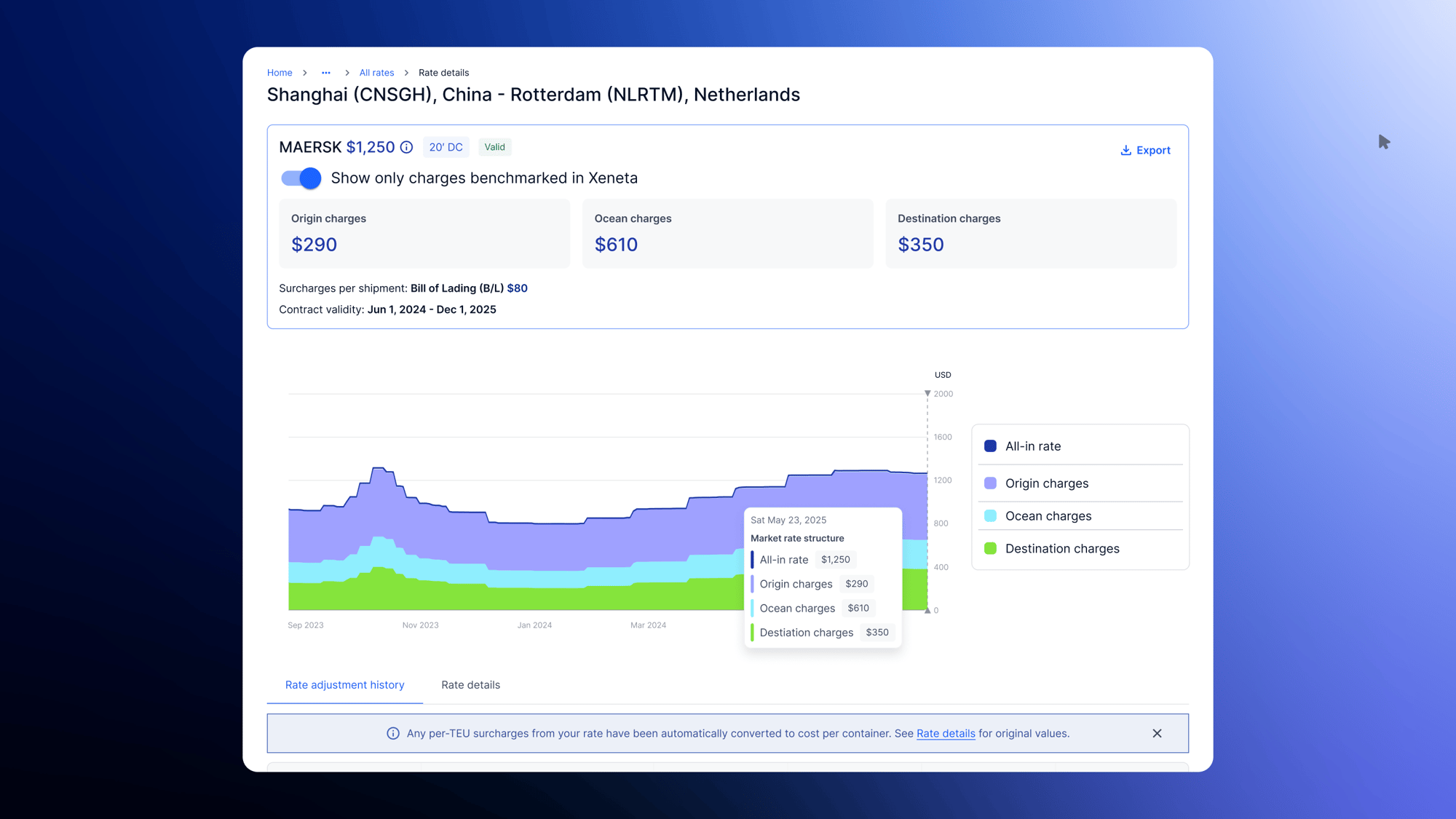The height and width of the screenshot is (819, 1456).
Task: Click the Ocean charges legend color swatch
Action: pyautogui.click(x=990, y=516)
